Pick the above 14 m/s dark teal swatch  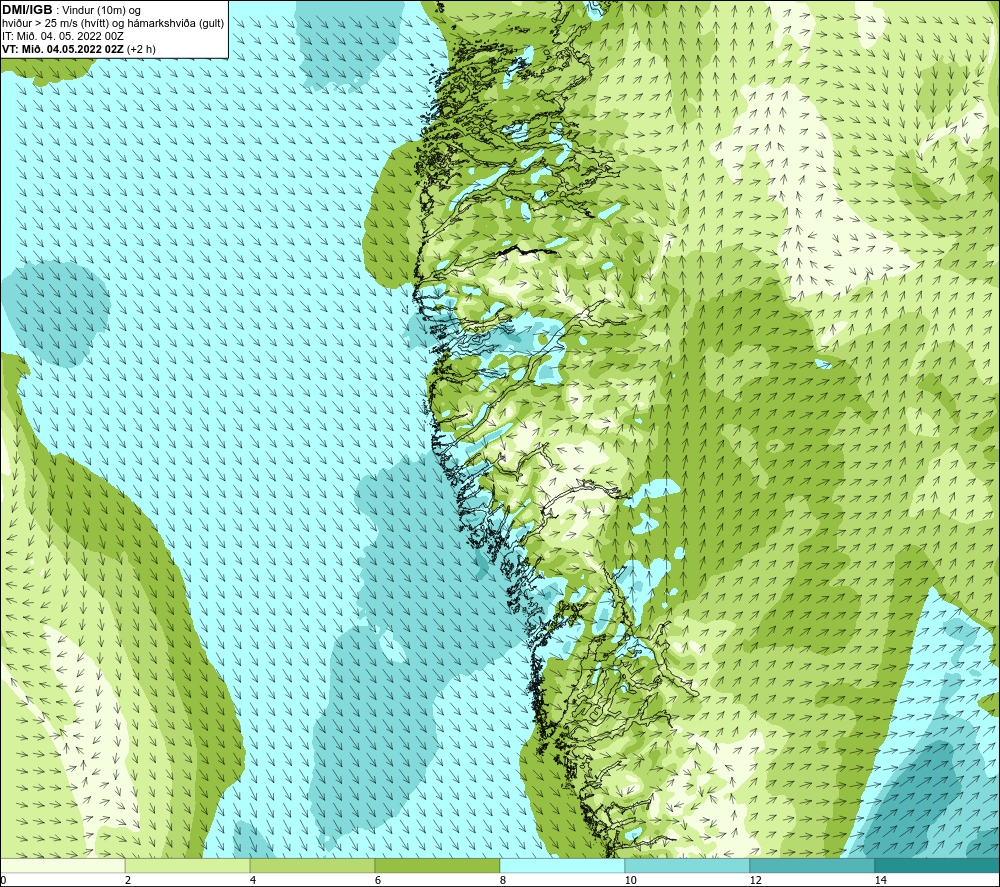[x=938, y=865]
